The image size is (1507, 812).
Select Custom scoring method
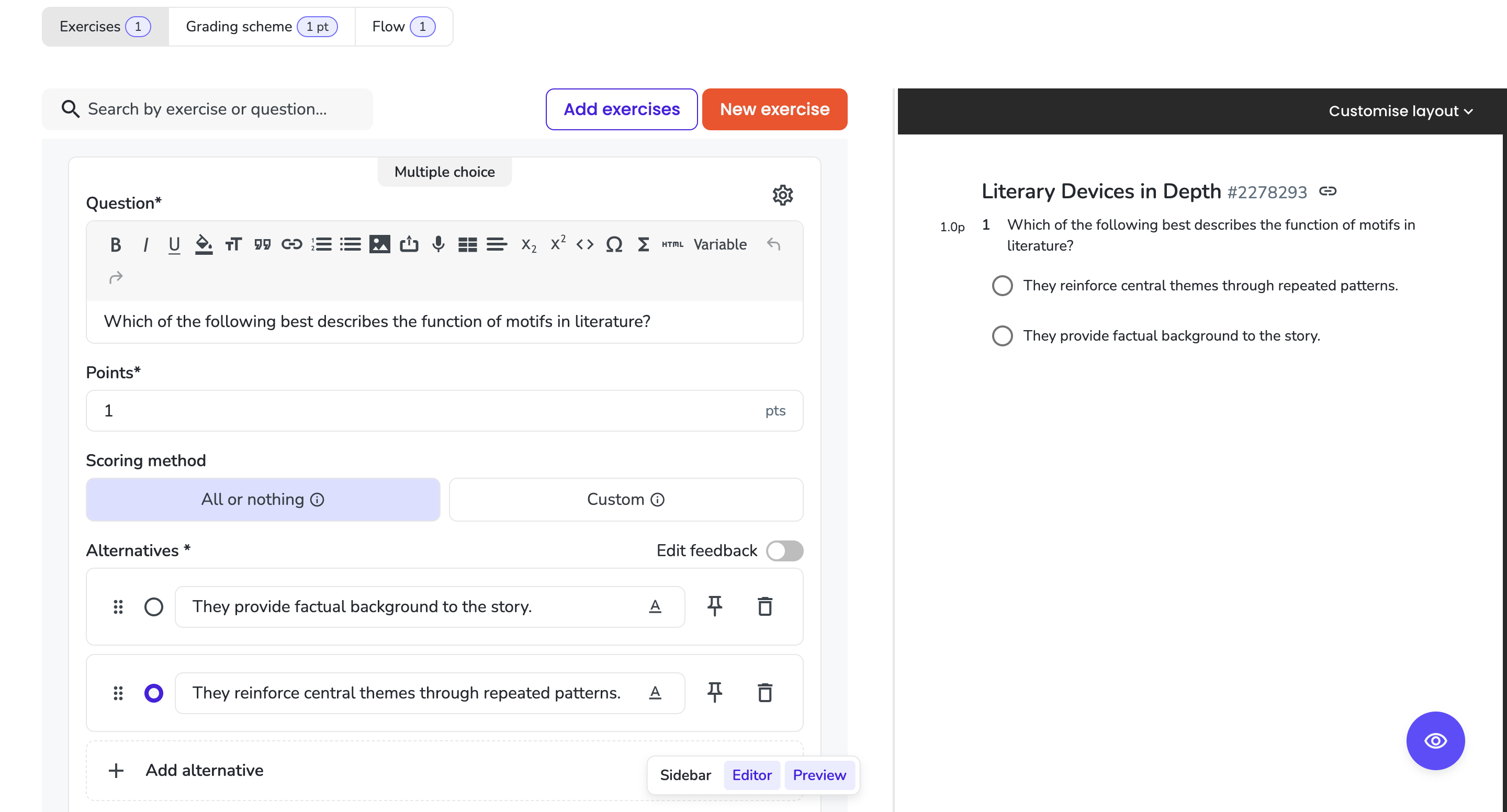click(625, 499)
